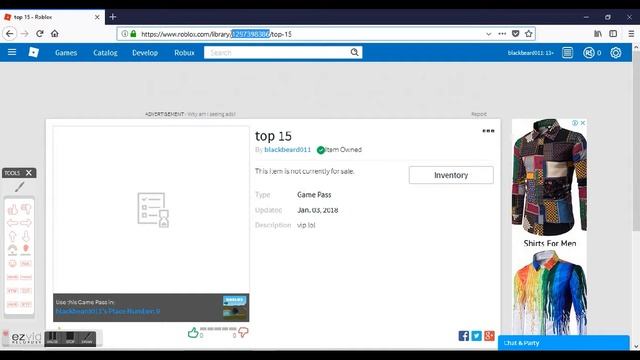Pick the right arrow stamp
This screenshot has width=640, height=360.
point(26,223)
